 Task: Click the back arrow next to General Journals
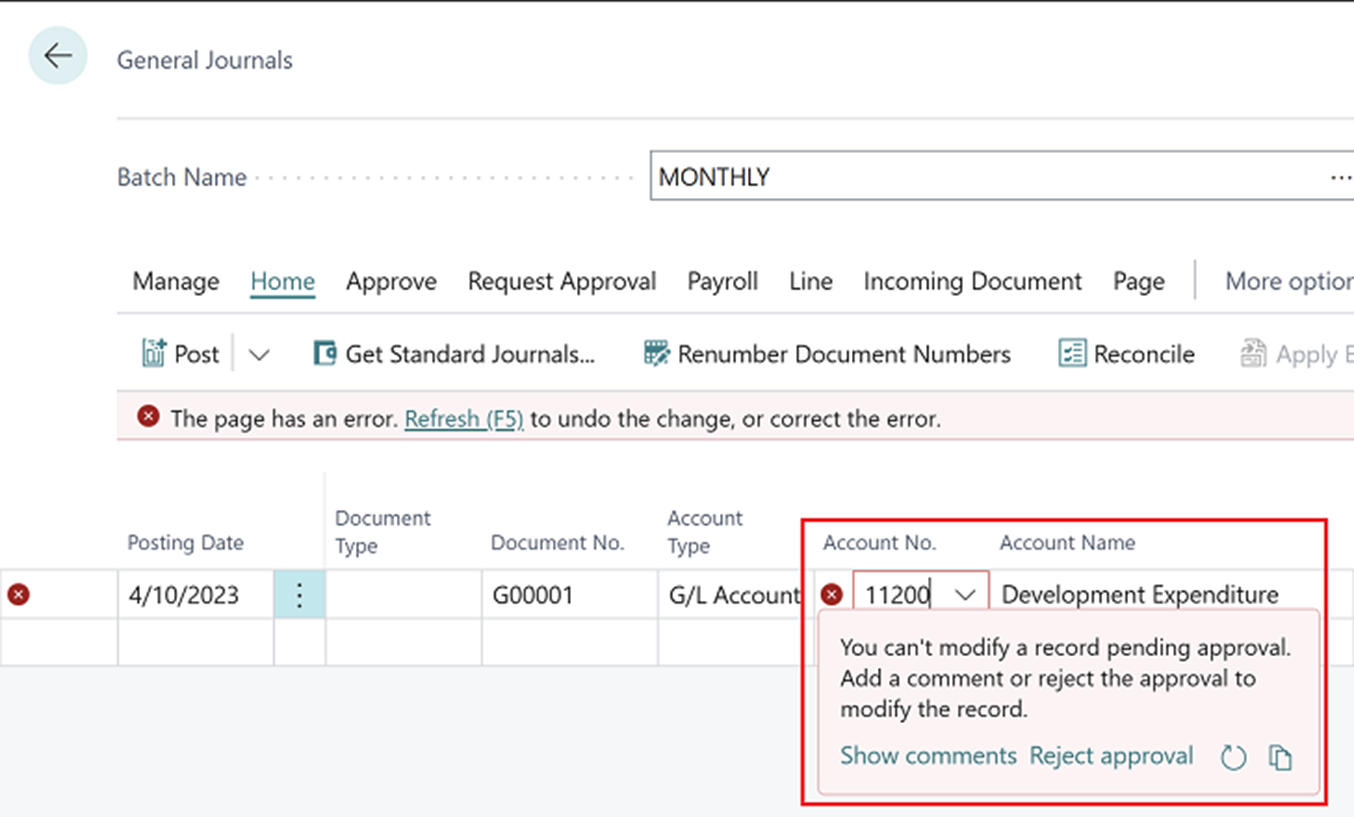pos(57,56)
